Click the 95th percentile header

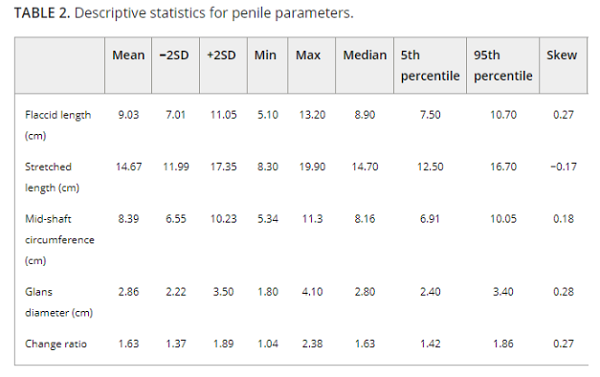503,65
